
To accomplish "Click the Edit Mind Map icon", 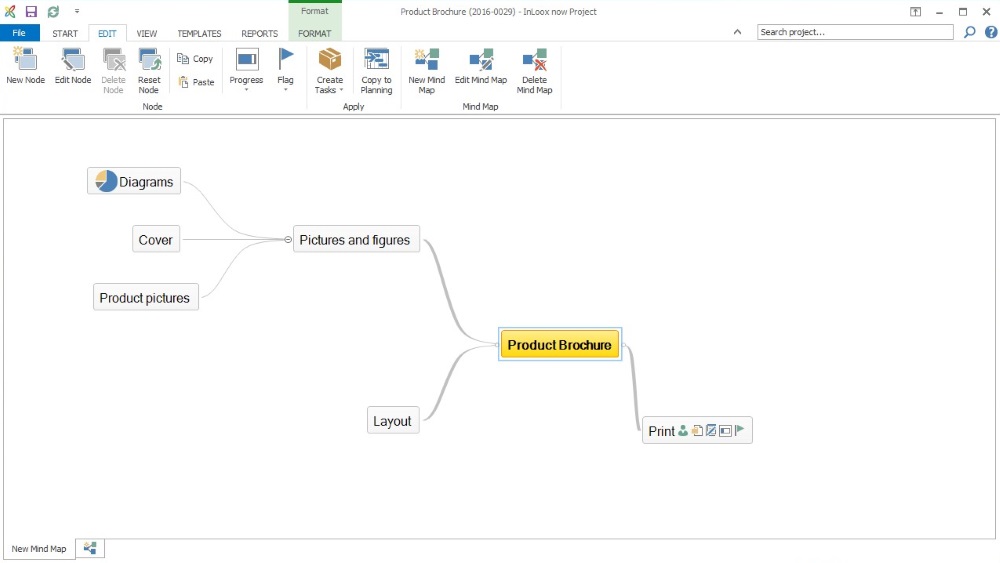I will 481,60.
